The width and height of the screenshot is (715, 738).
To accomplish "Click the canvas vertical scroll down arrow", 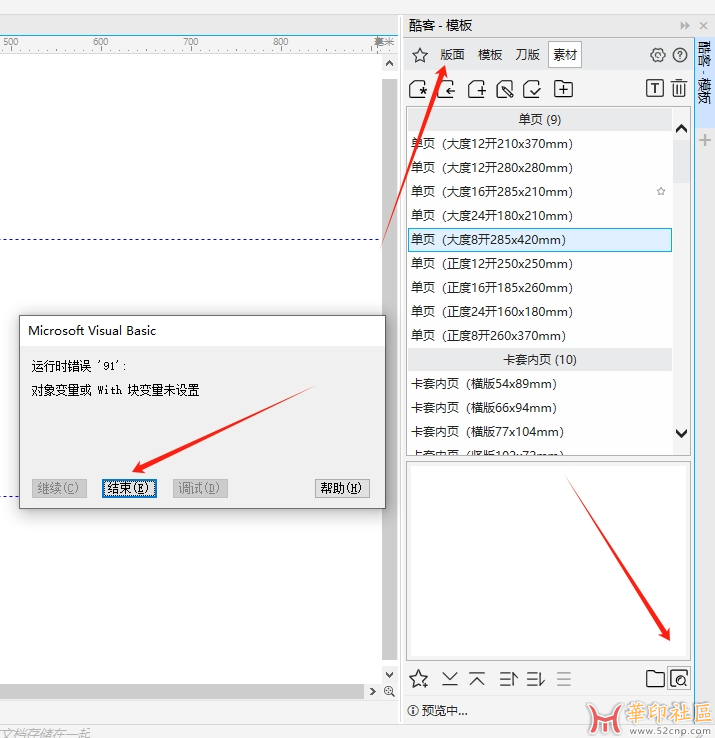I will click(389, 674).
